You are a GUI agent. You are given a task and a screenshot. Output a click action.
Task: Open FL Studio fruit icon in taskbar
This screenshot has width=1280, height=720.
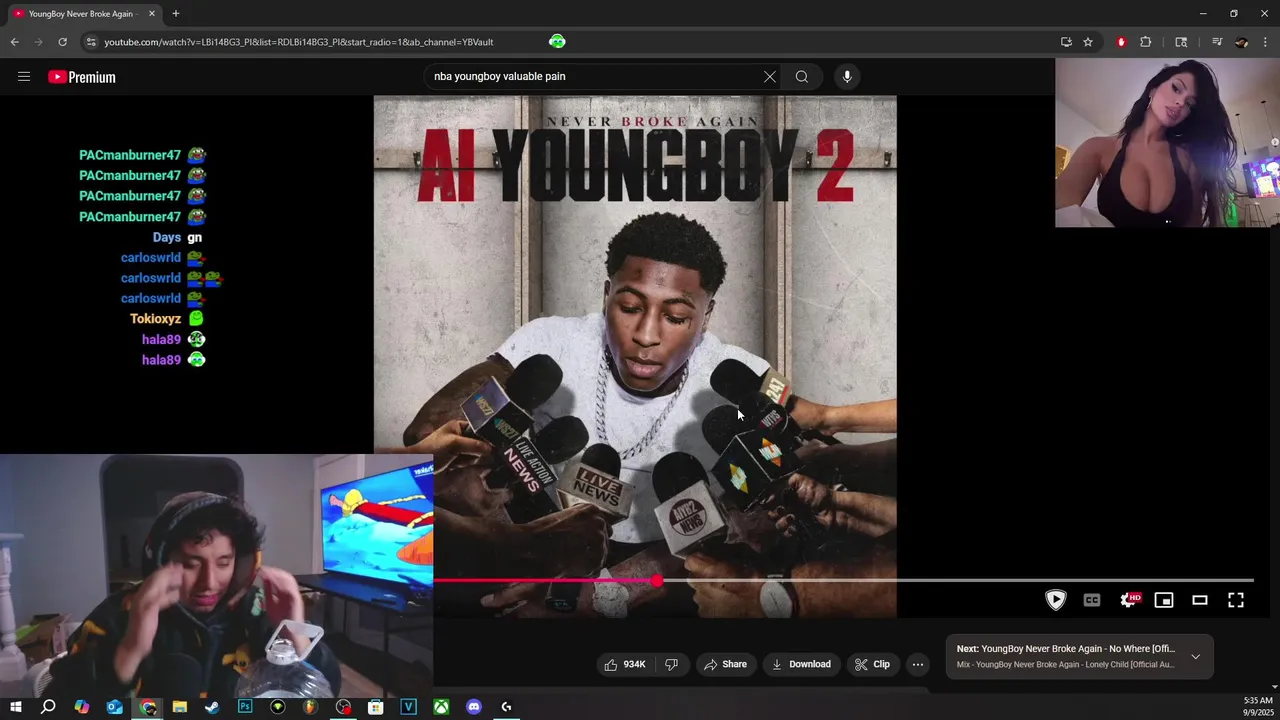coord(310,707)
